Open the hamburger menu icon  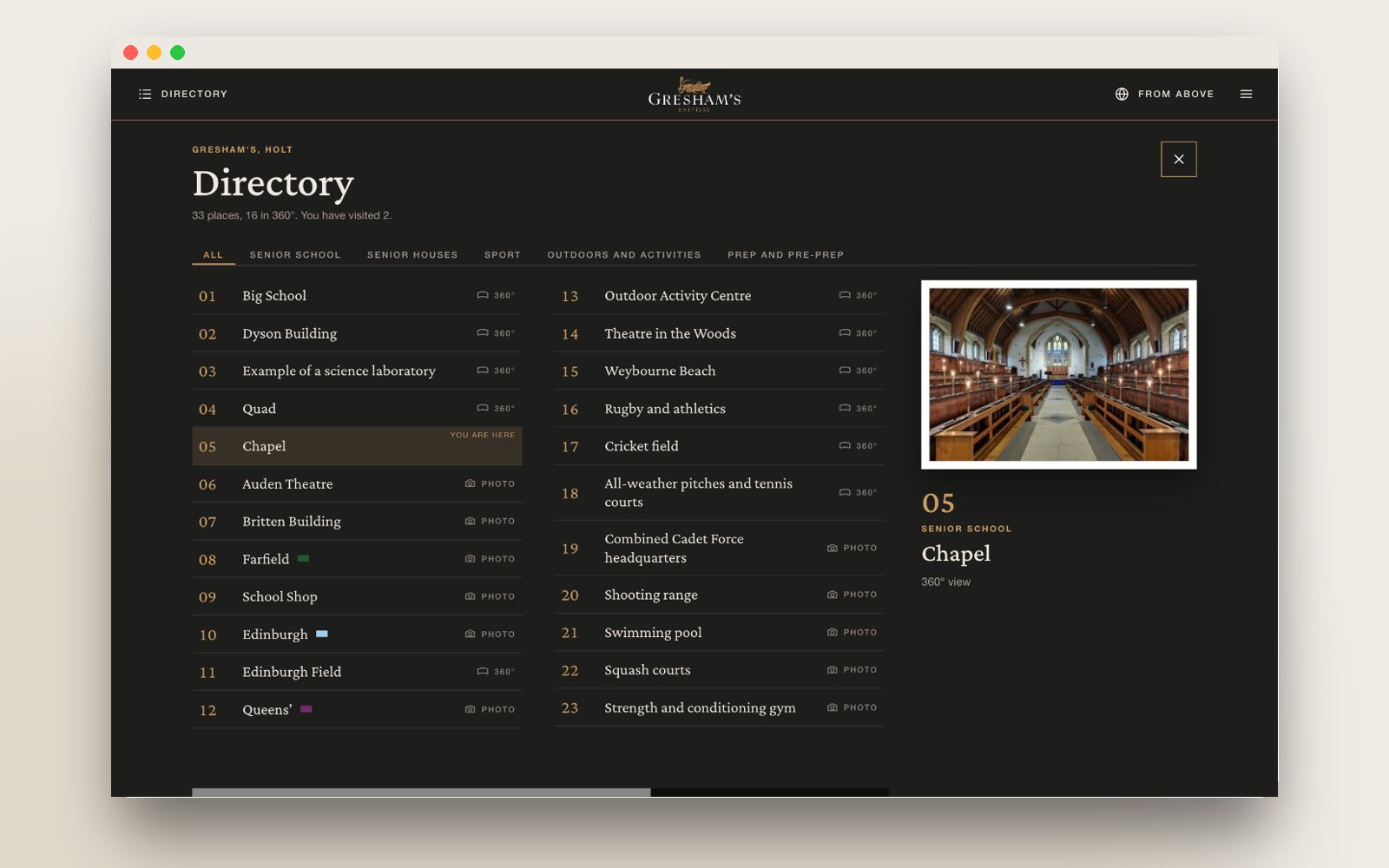coord(1246,94)
